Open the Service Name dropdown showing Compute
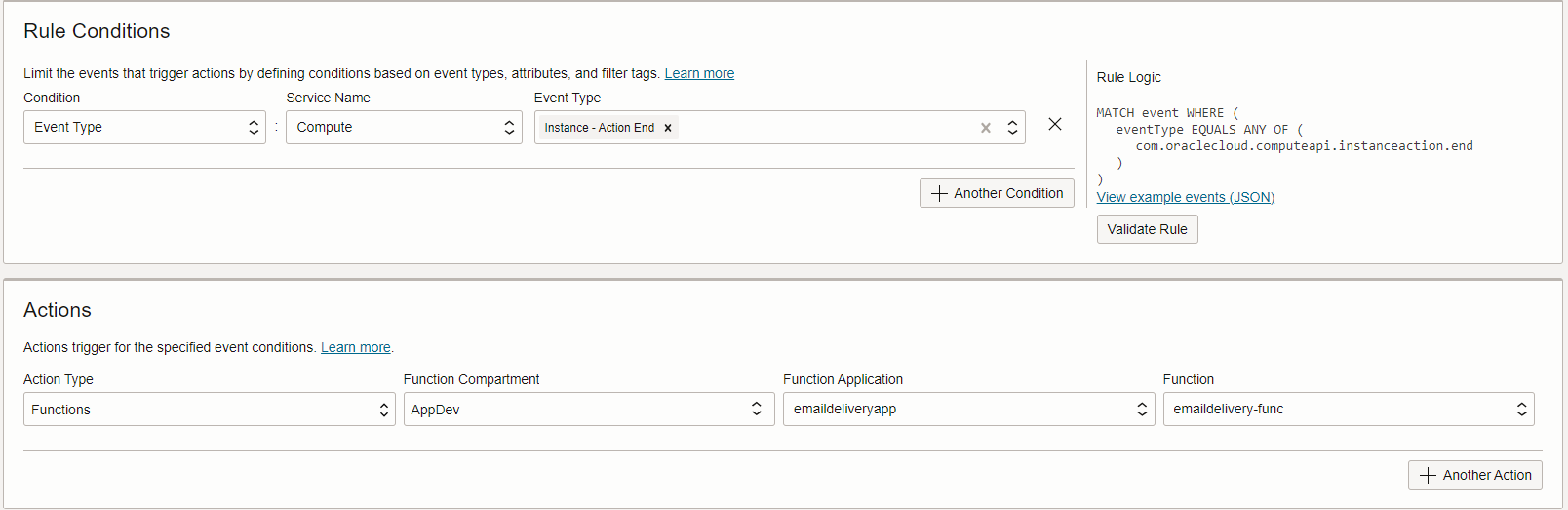 coord(404,127)
